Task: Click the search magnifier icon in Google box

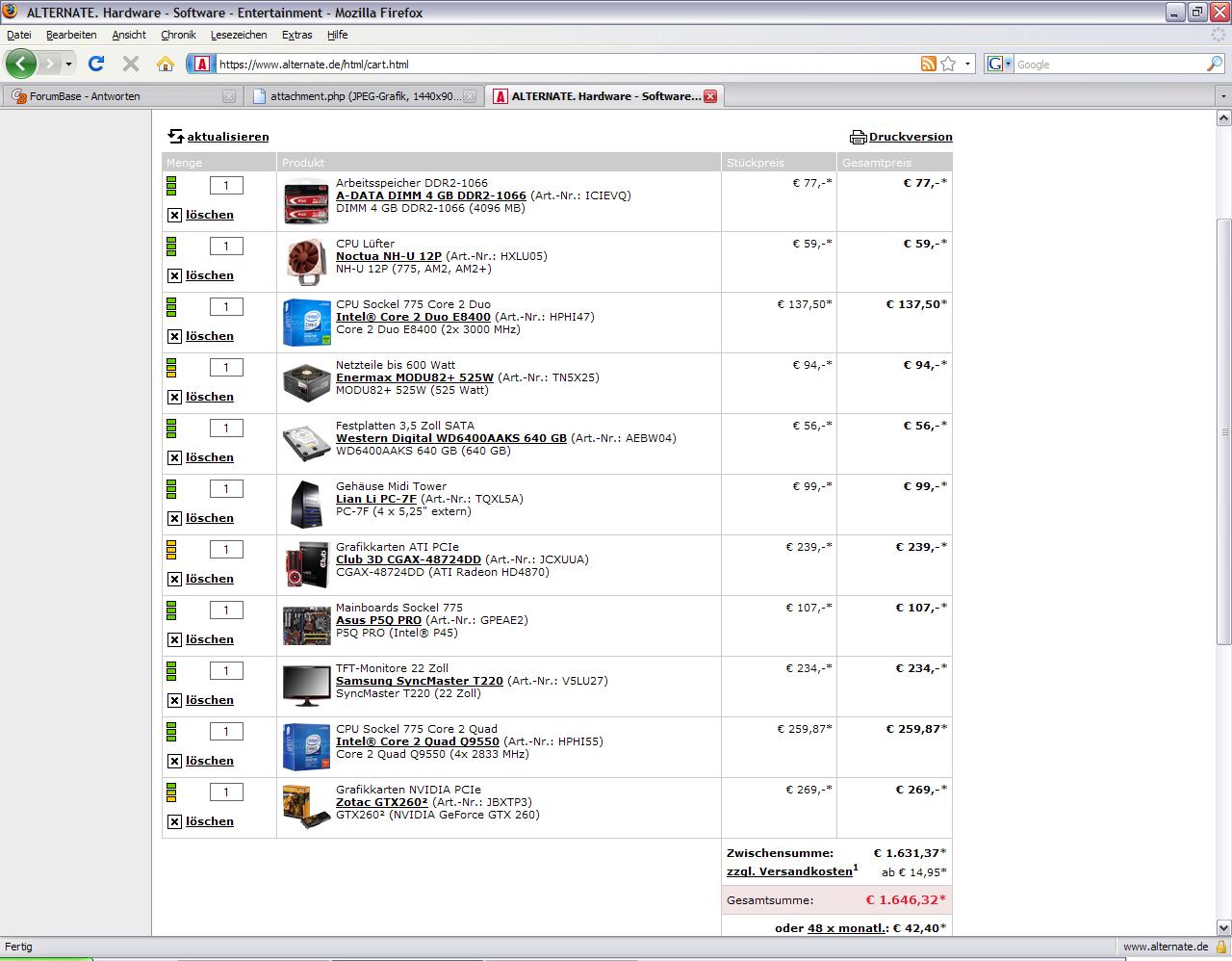Action: click(1215, 64)
